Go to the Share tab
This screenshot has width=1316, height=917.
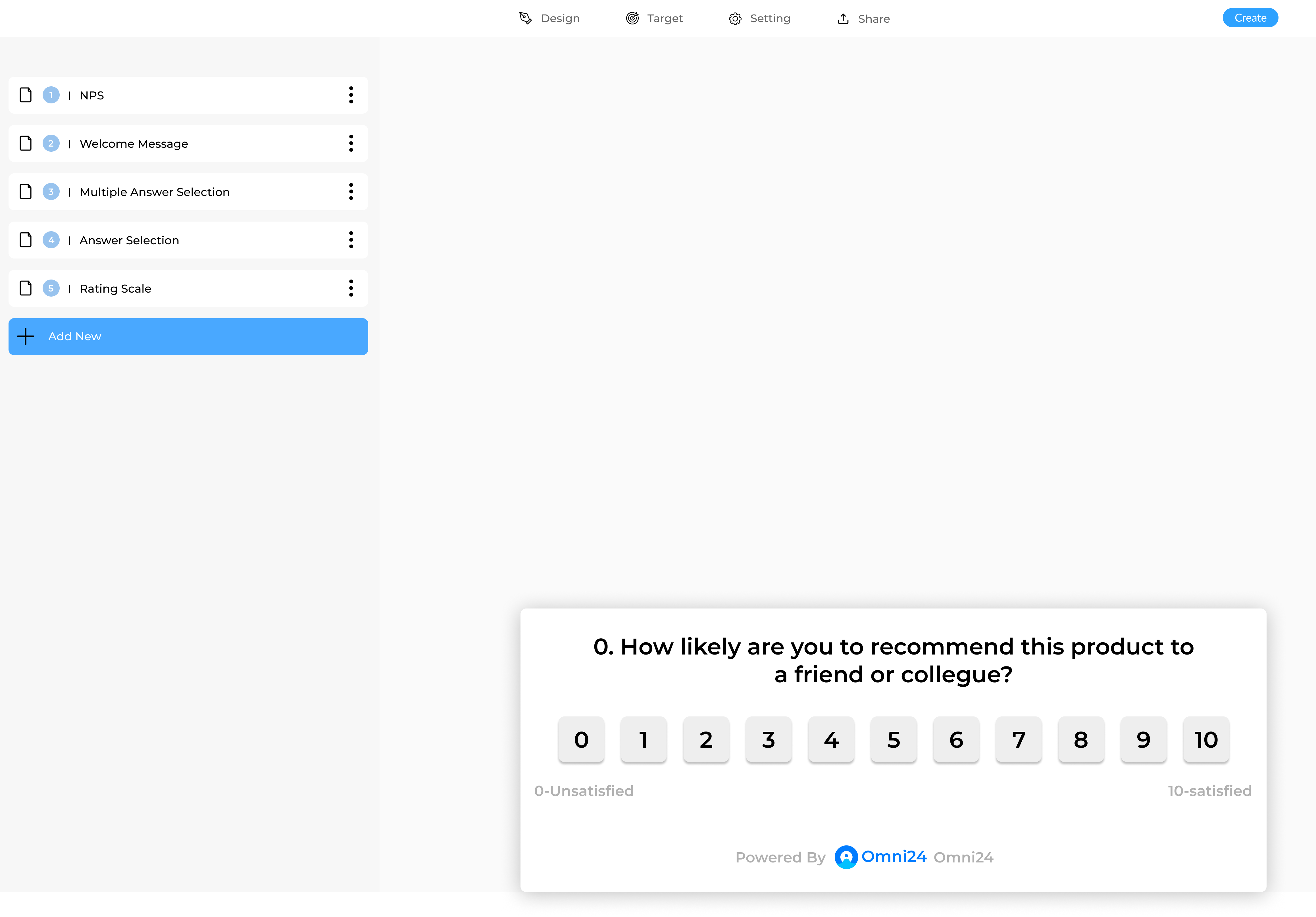click(863, 18)
